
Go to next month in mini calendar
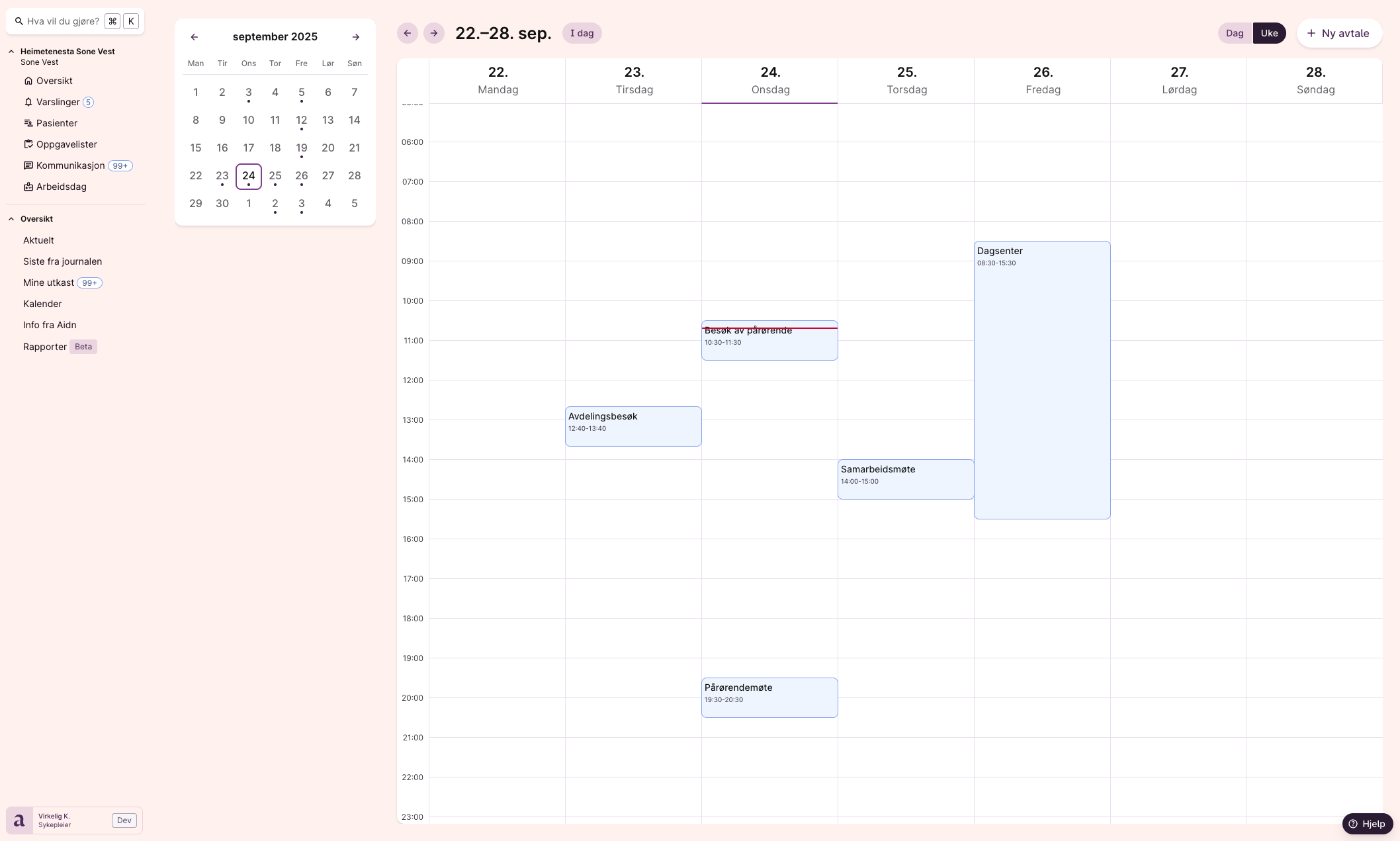pos(356,37)
